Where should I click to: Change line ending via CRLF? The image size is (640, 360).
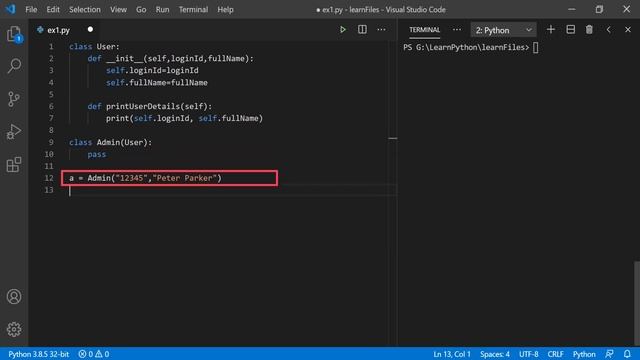[556, 354]
